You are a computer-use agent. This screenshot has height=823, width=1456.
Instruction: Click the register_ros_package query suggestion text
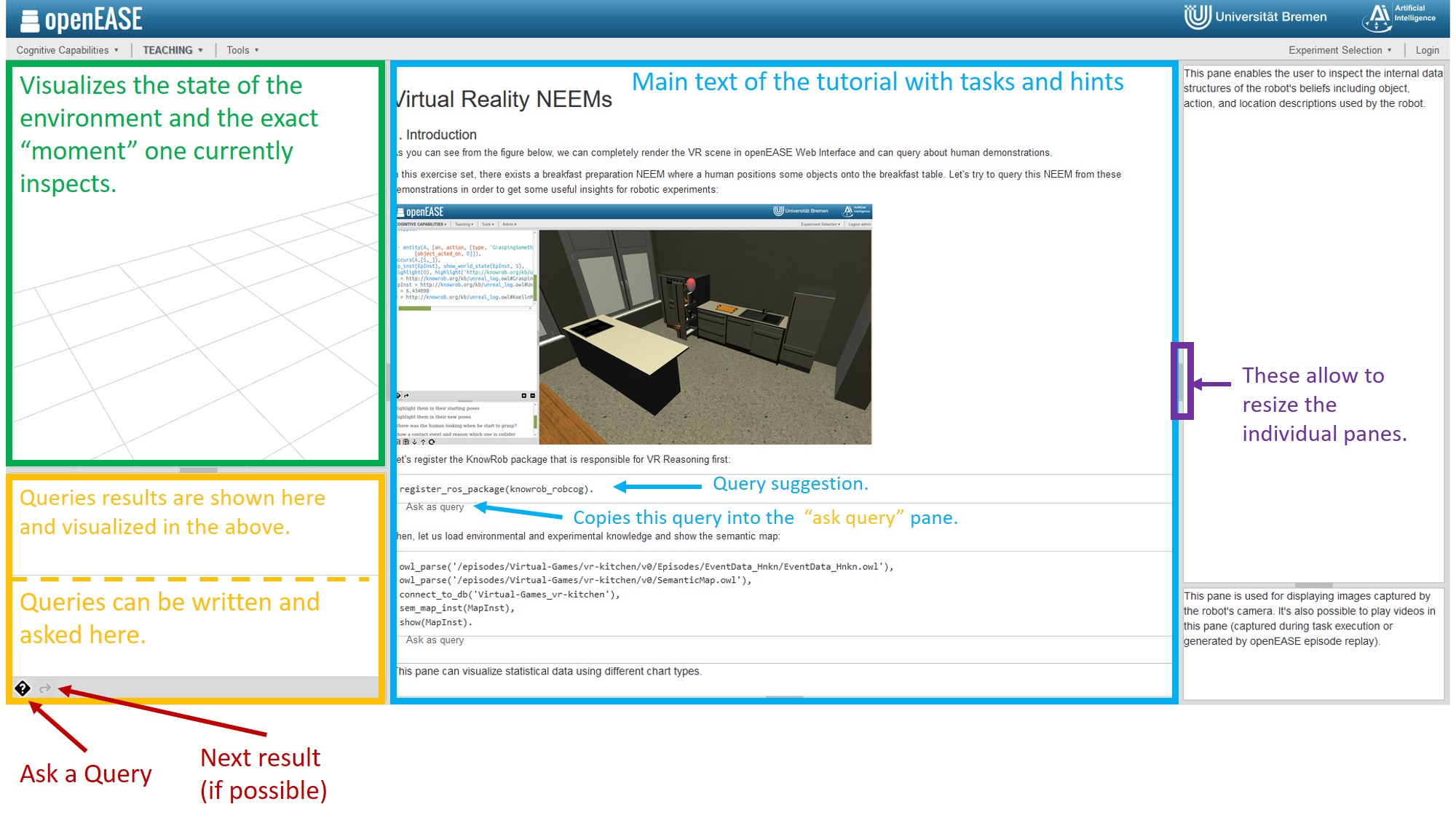[x=496, y=489]
